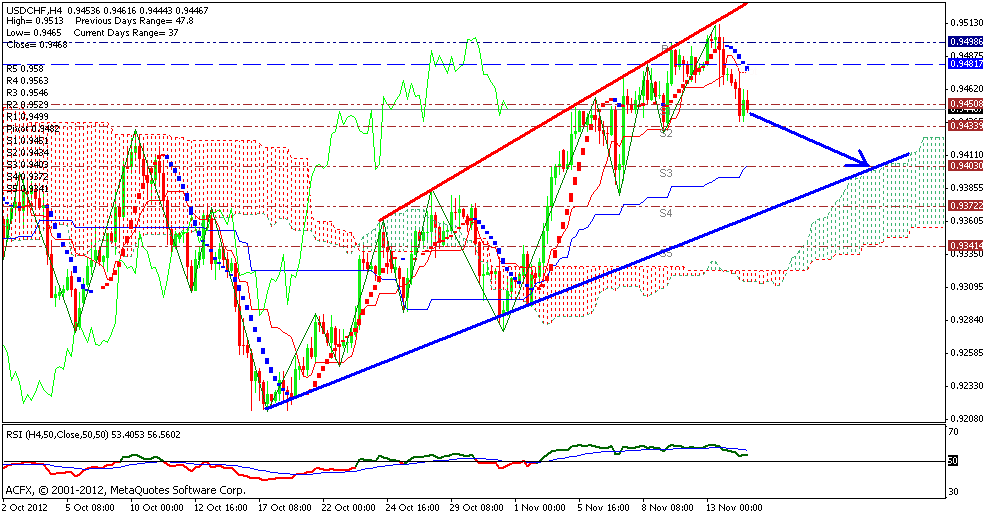
Task: Click the 13 Nov 00:00 time label
Action: click(x=736, y=507)
